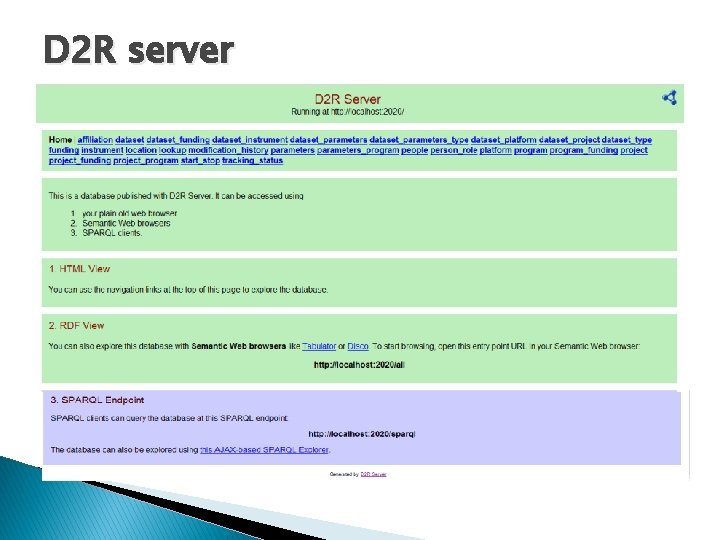
Task: Open the dataset_parameters link
Action: [x=328, y=140]
